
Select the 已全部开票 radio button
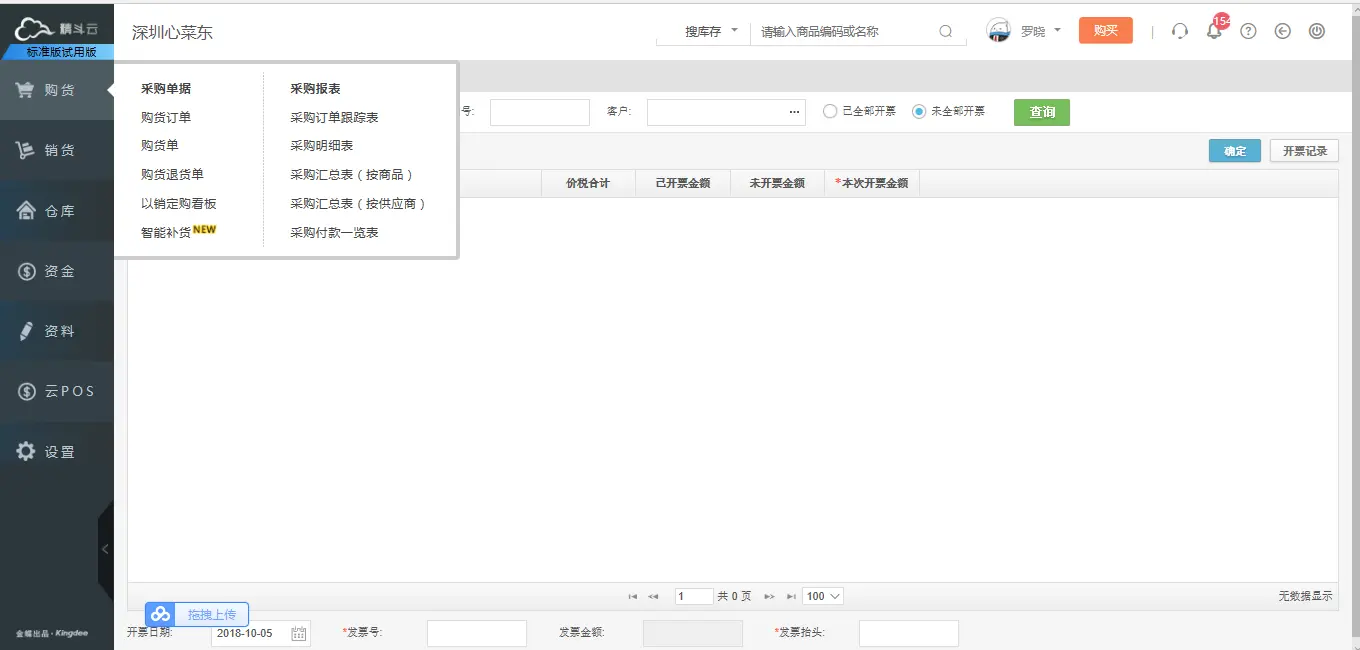point(829,112)
